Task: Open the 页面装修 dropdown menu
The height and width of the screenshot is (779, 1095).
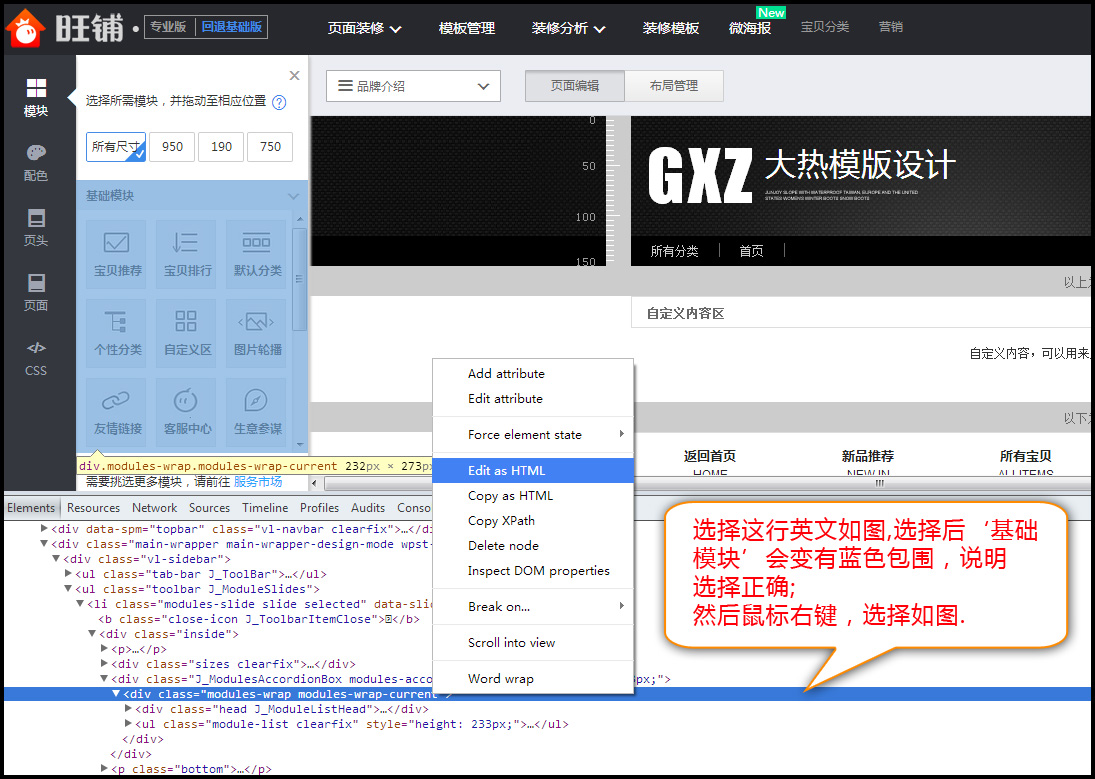Action: [365, 28]
